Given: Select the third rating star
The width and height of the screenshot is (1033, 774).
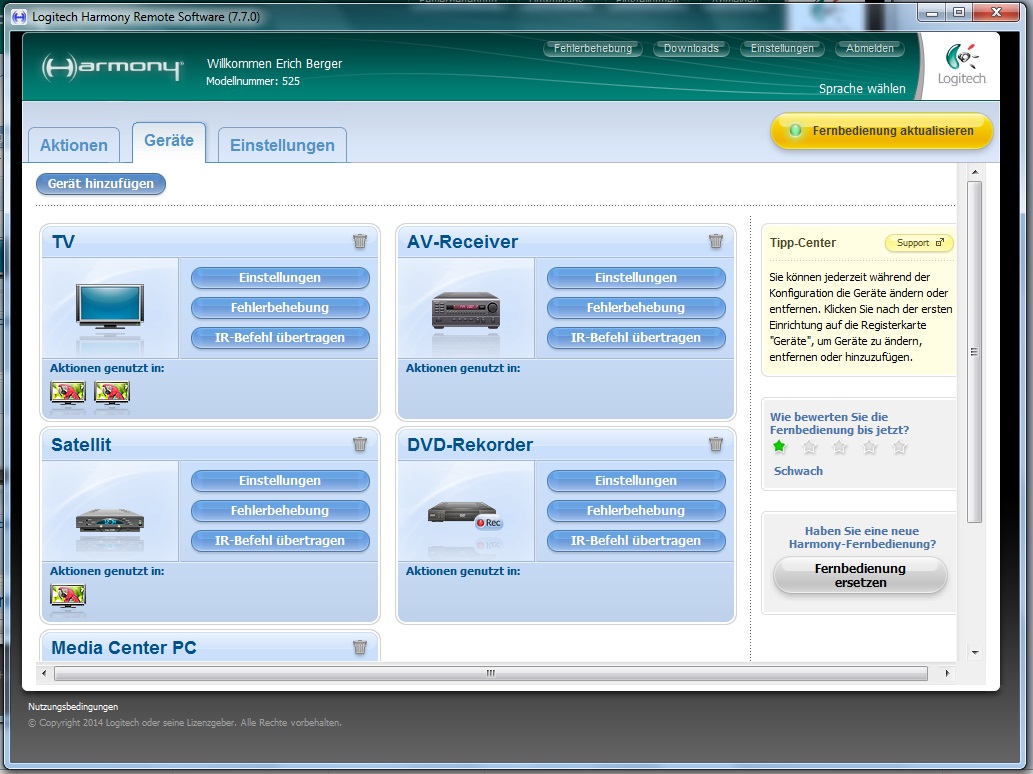Looking at the screenshot, I should [x=840, y=447].
